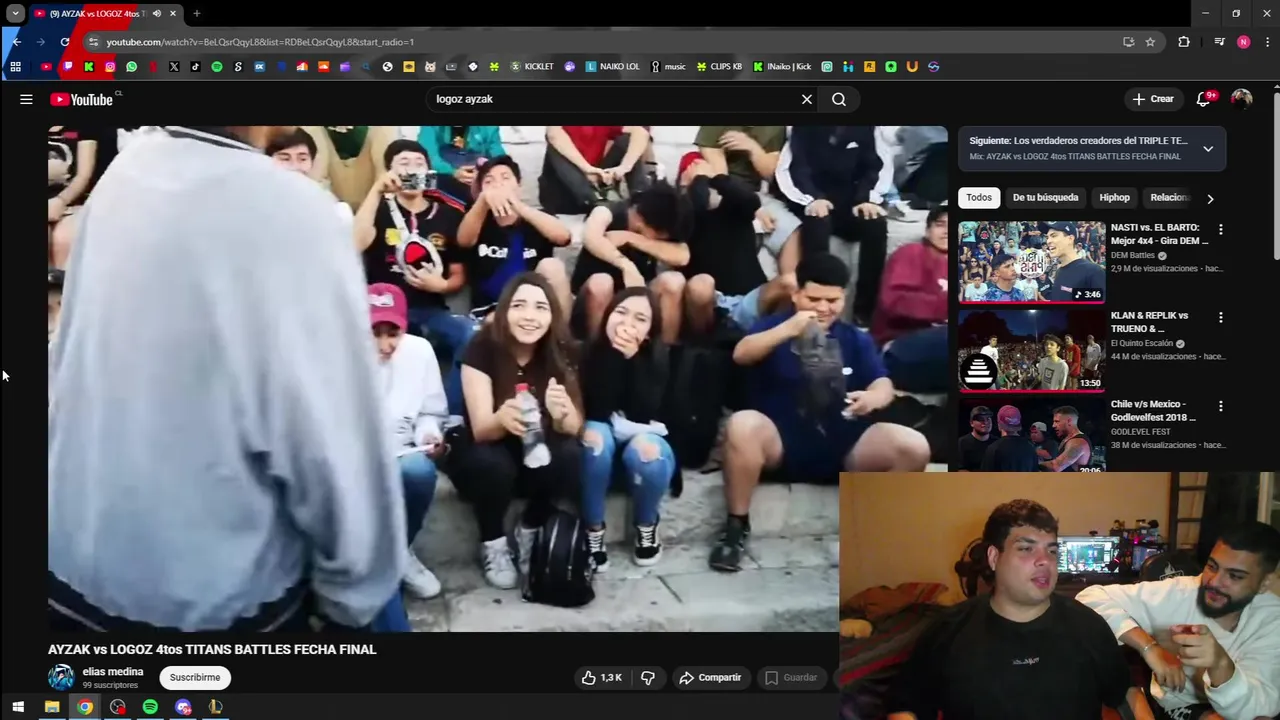Open the NAIKO LOL bookmark
This screenshot has width=1280, height=720.
(x=612, y=67)
